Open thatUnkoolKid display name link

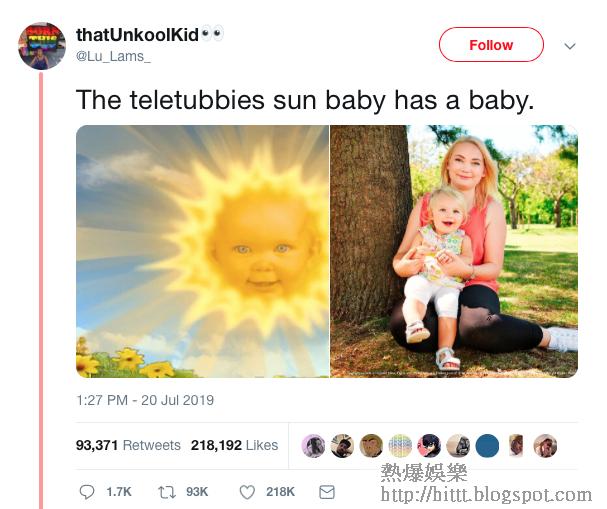click(x=137, y=35)
